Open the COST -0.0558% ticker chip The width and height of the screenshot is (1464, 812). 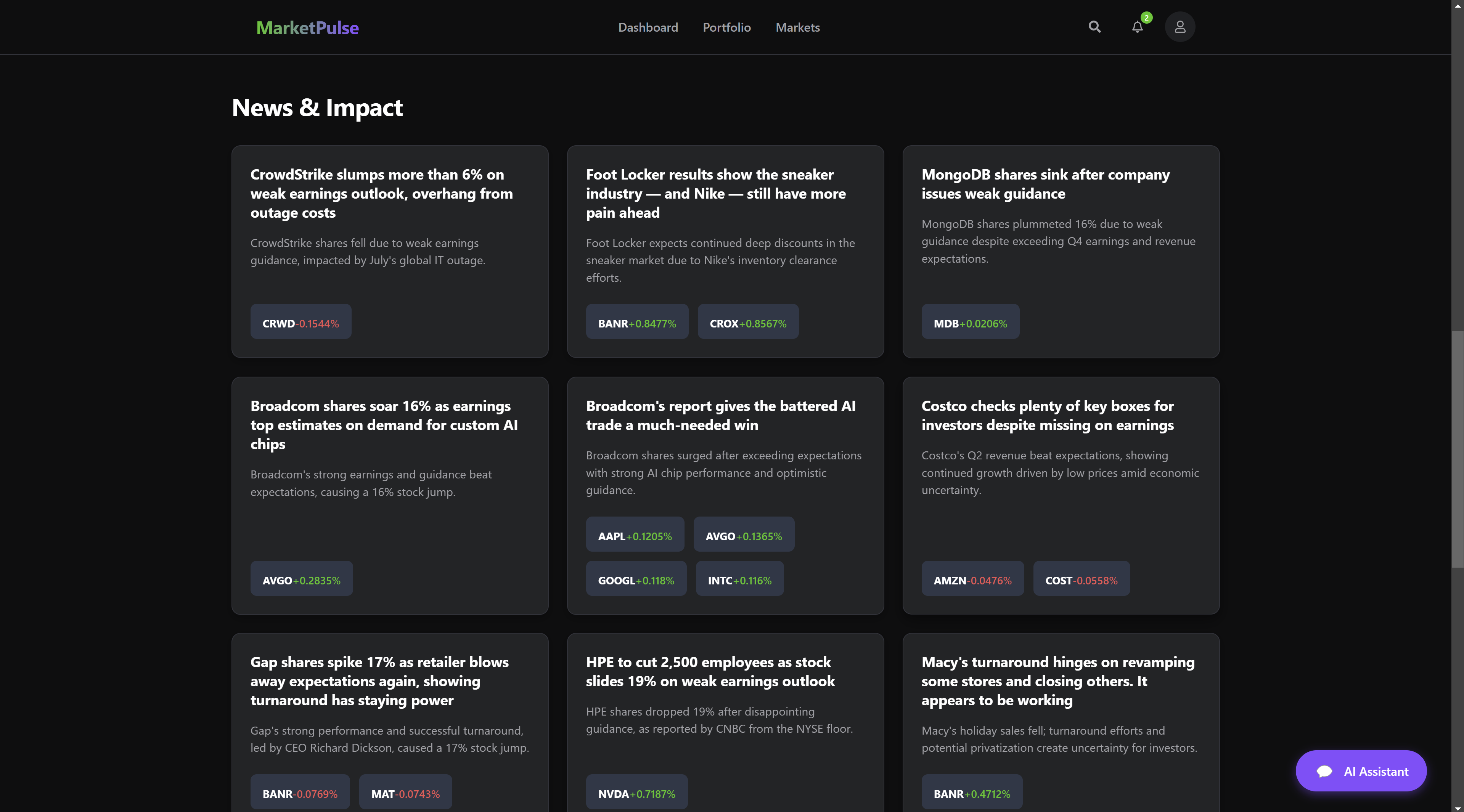pos(1081,579)
